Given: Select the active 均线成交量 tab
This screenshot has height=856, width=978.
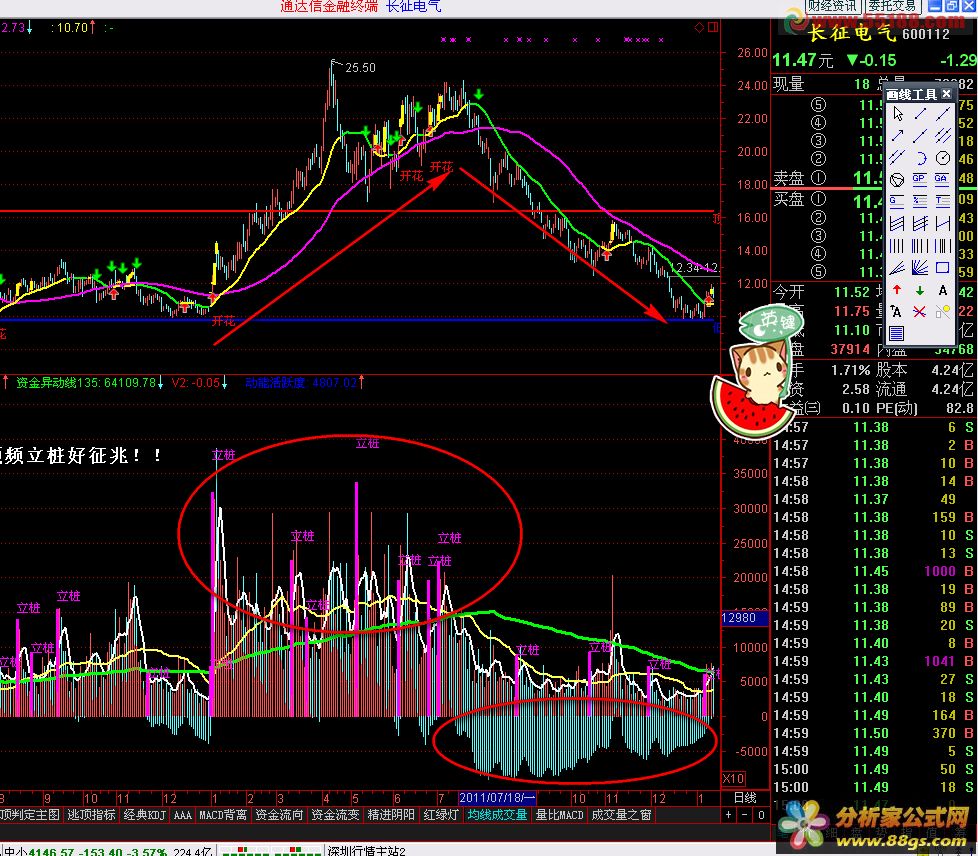Looking at the screenshot, I should pos(497,815).
